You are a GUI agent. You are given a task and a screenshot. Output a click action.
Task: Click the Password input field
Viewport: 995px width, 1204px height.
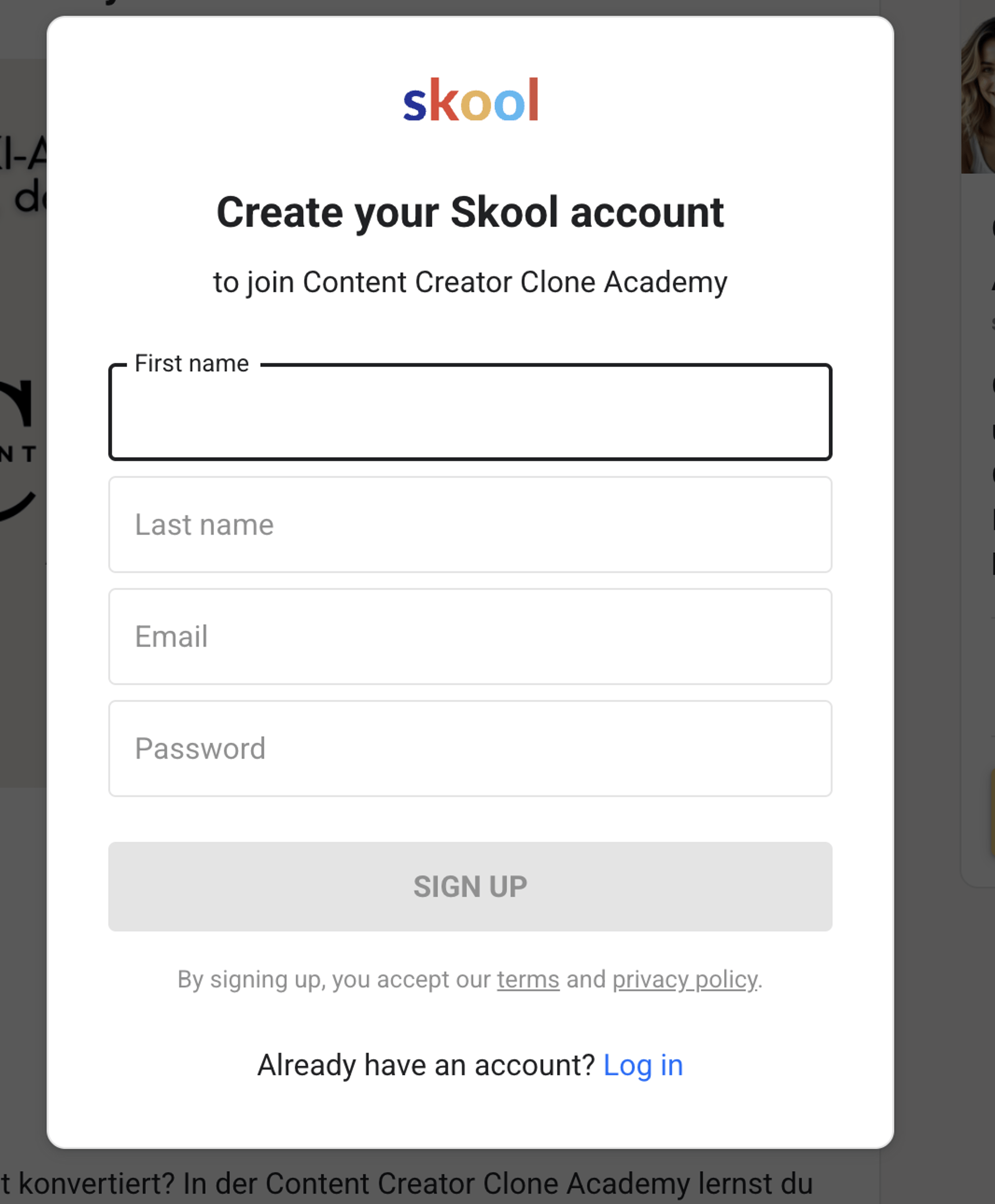point(470,748)
